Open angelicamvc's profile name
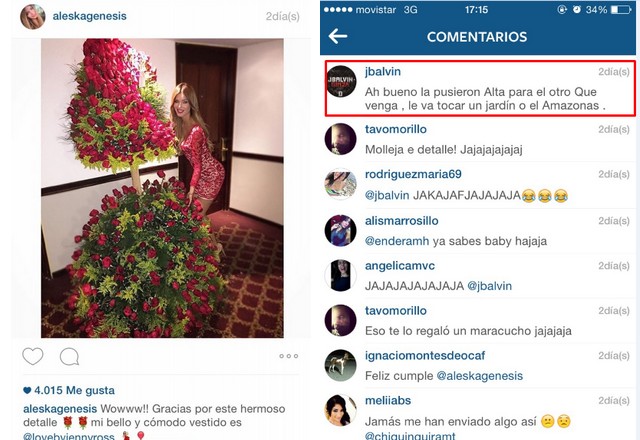 pos(400,266)
